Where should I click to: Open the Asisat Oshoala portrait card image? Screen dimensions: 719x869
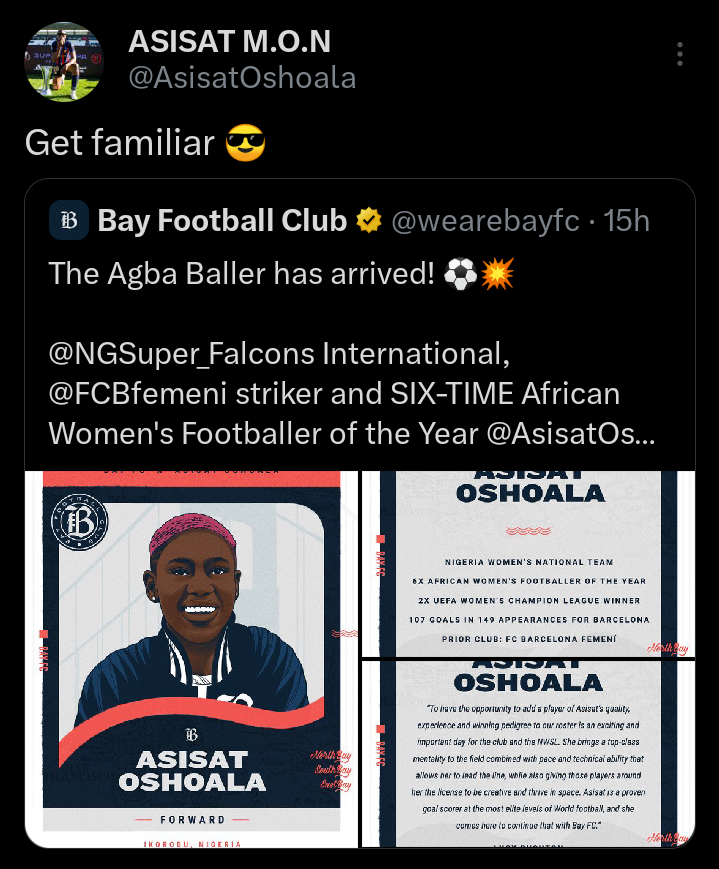pyautogui.click(x=199, y=658)
